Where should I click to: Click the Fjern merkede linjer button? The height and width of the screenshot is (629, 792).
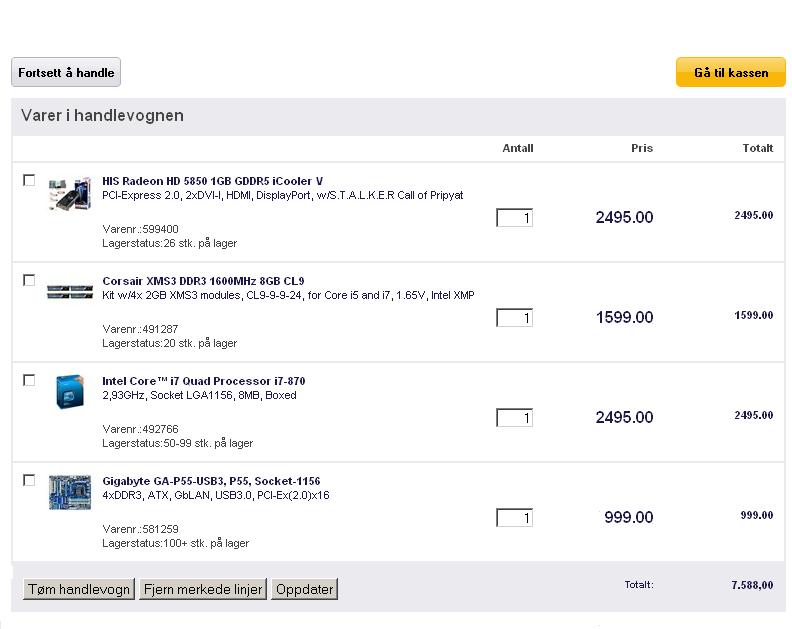pyautogui.click(x=203, y=589)
